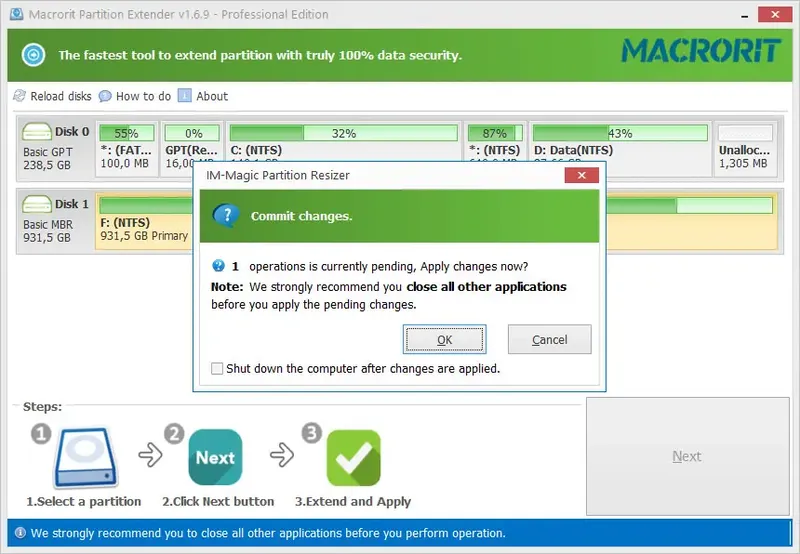Click the 55% usage bar of FAT partition
800x554 pixels.
click(x=127, y=133)
